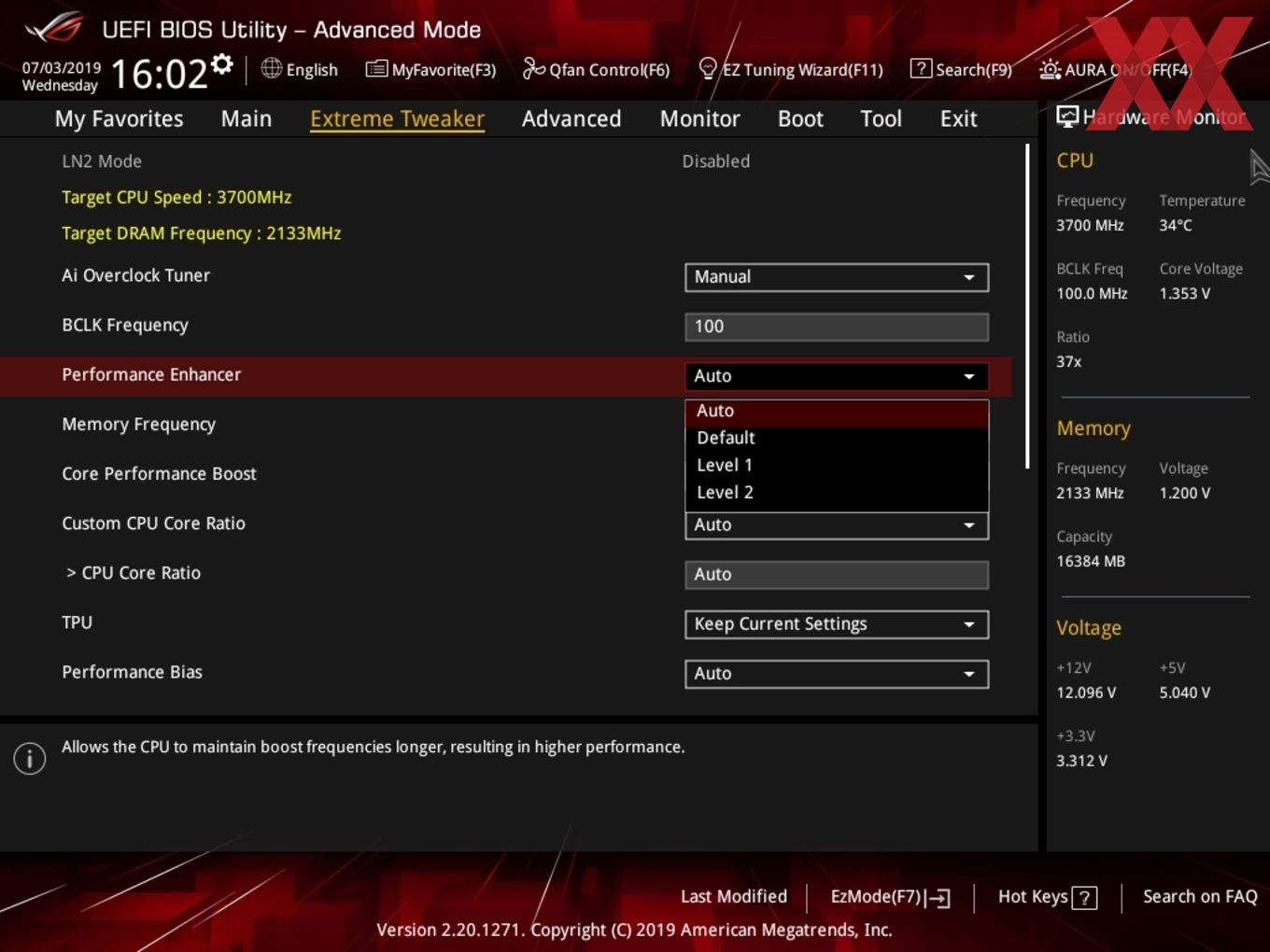
Task: Open the Performance Bias dropdown
Action: 837,674
